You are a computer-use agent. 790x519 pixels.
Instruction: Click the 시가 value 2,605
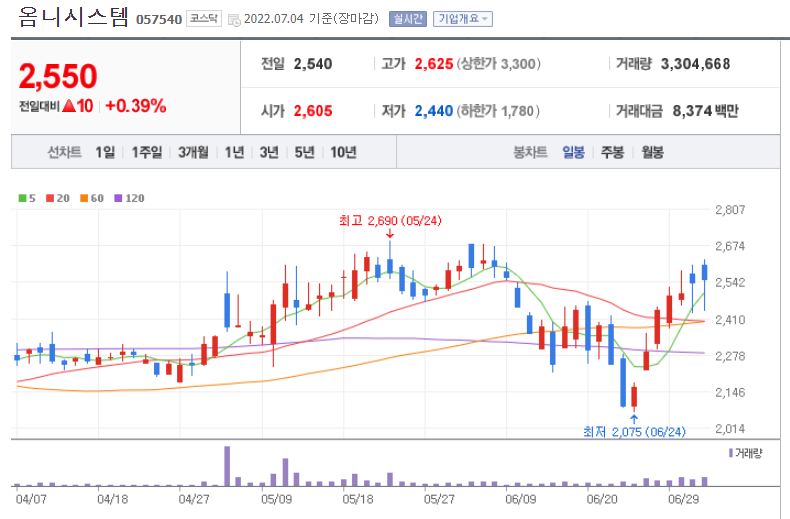[x=313, y=111]
